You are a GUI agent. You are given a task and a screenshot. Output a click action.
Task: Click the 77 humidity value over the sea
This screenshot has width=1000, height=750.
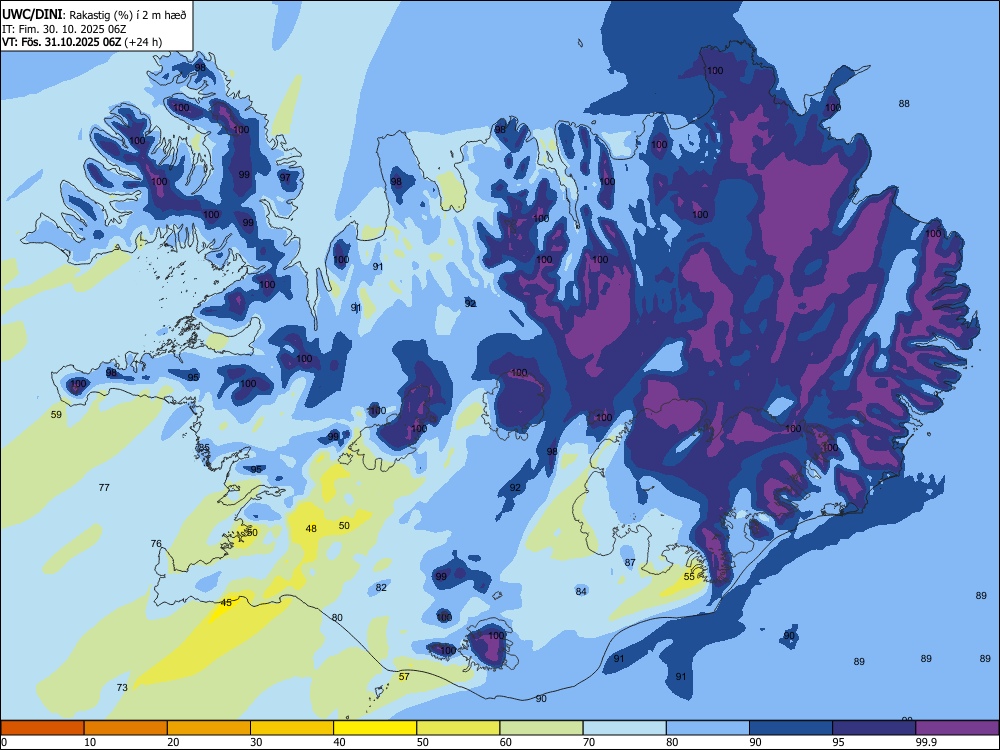pos(104,487)
